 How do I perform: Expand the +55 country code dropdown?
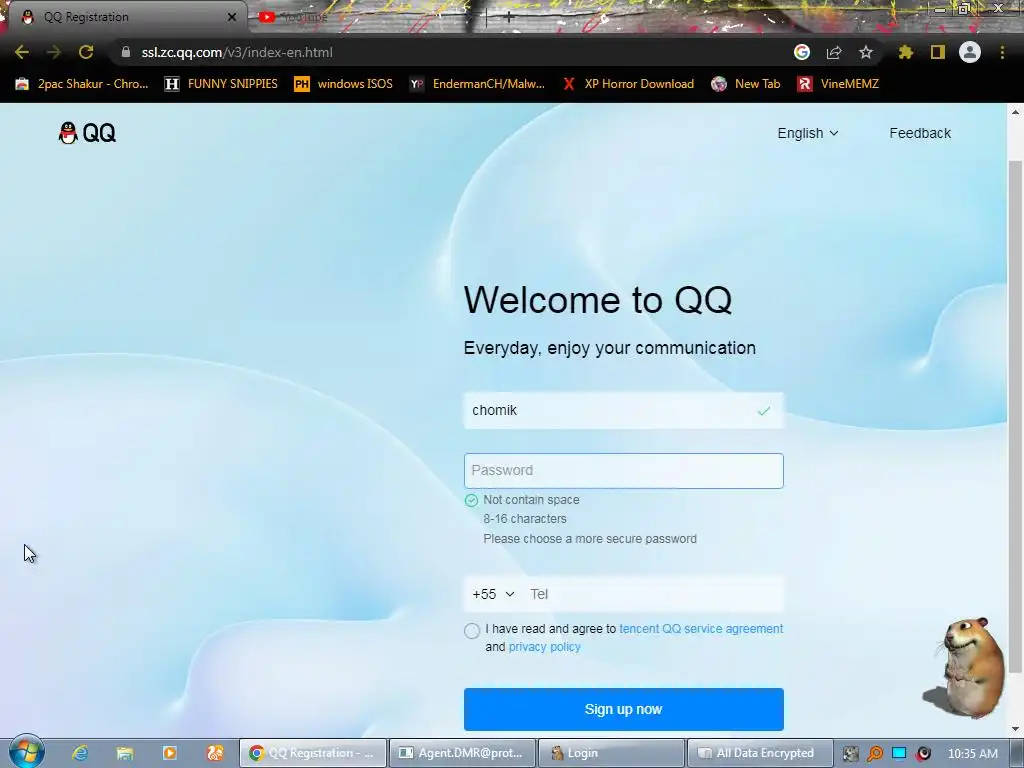493,594
